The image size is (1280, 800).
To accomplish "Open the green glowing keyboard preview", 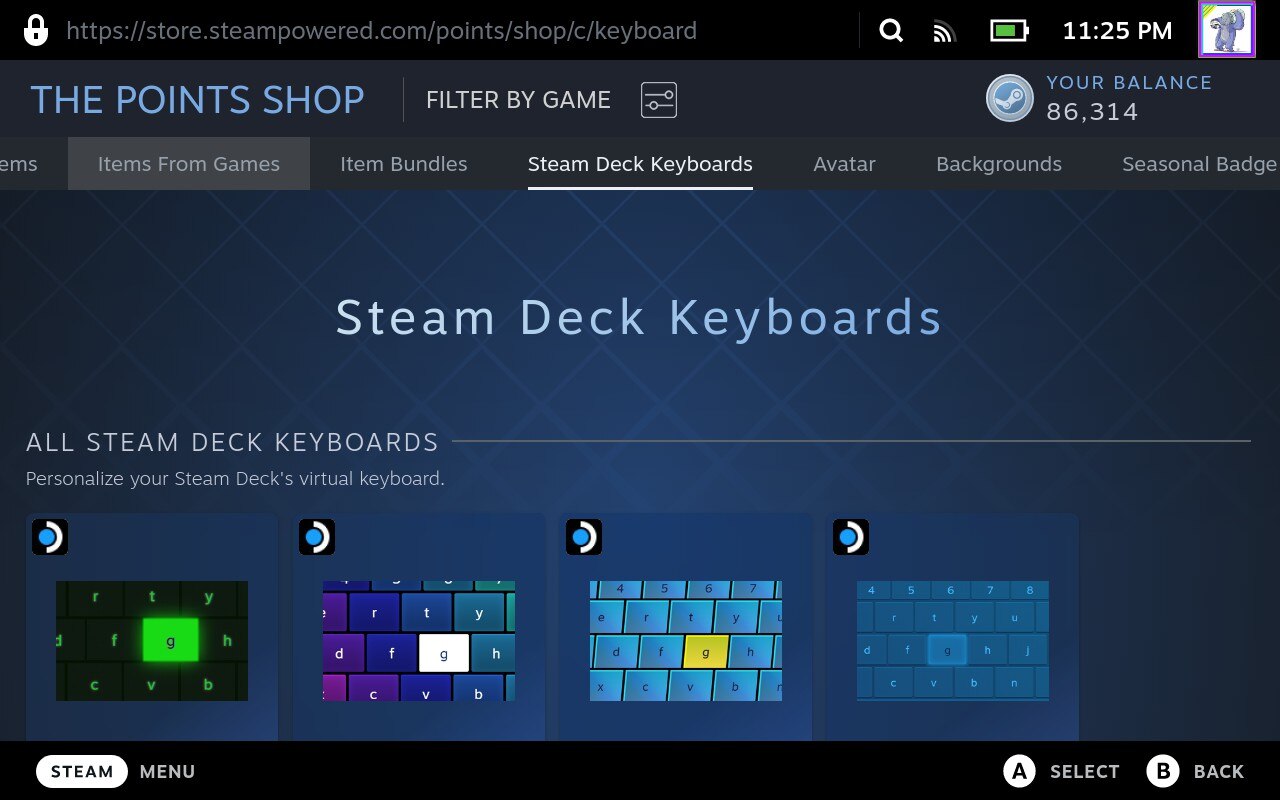I will 152,641.
